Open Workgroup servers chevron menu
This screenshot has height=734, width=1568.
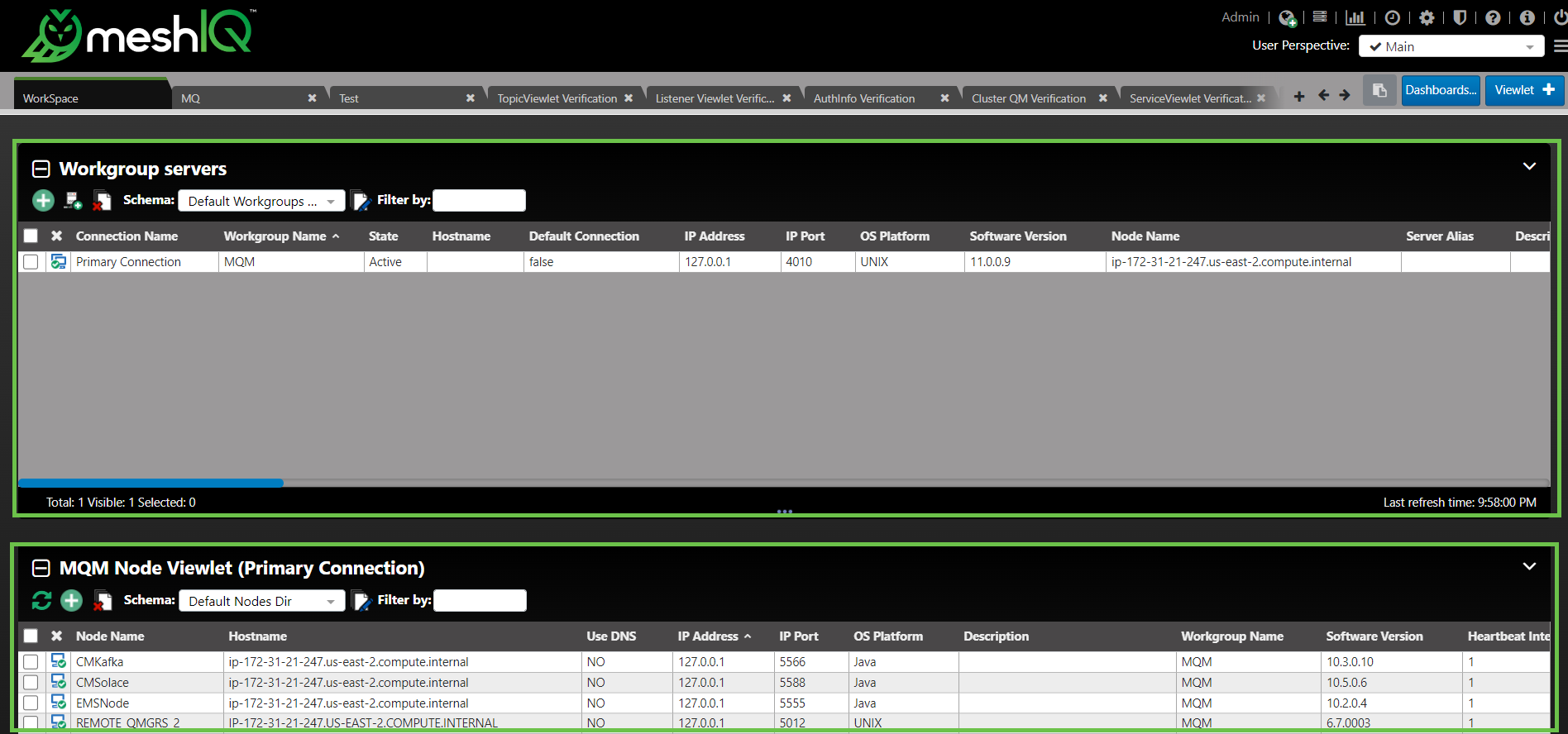point(1529,166)
